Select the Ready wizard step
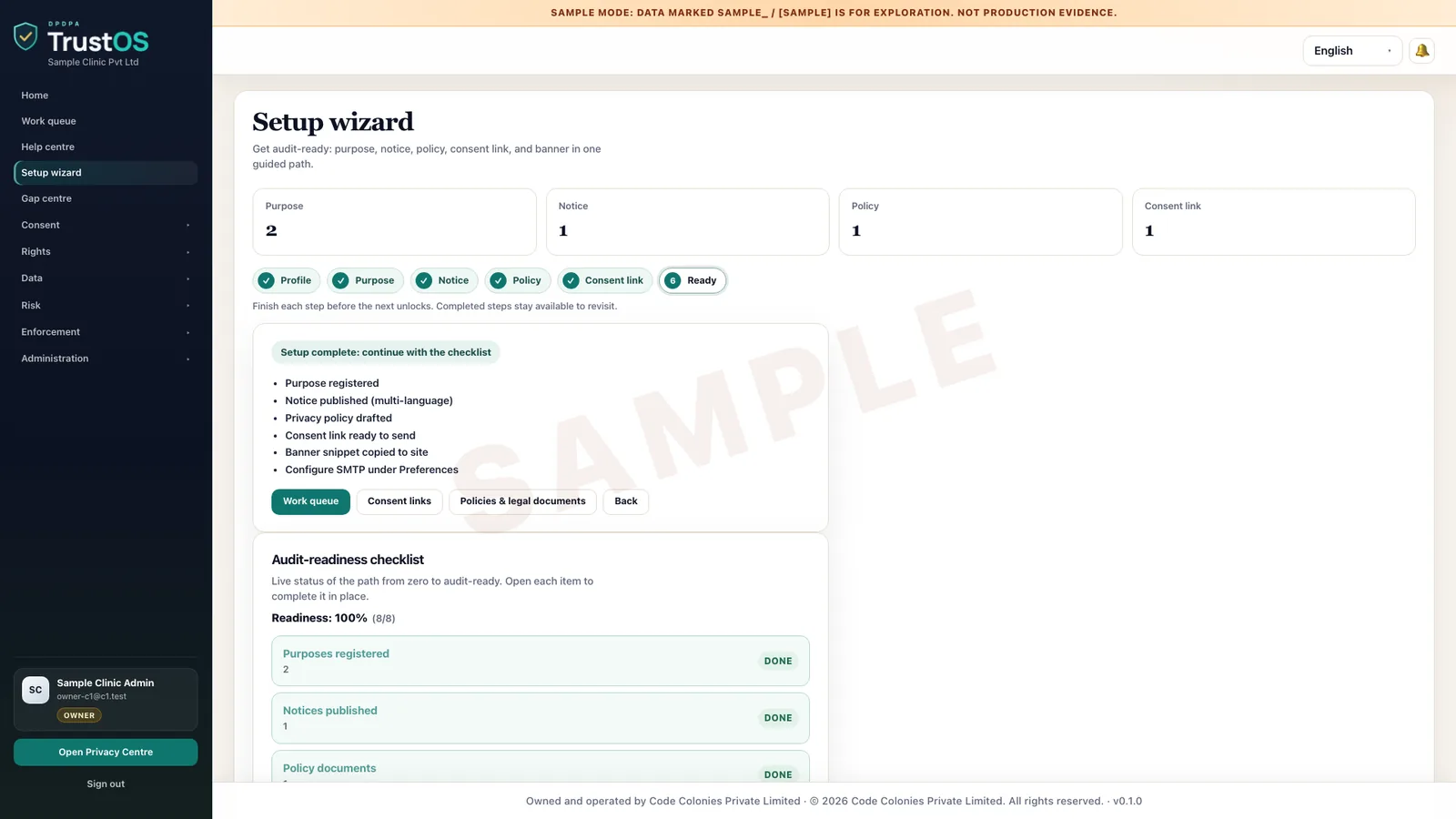This screenshot has height=819, width=1456. 693,280
